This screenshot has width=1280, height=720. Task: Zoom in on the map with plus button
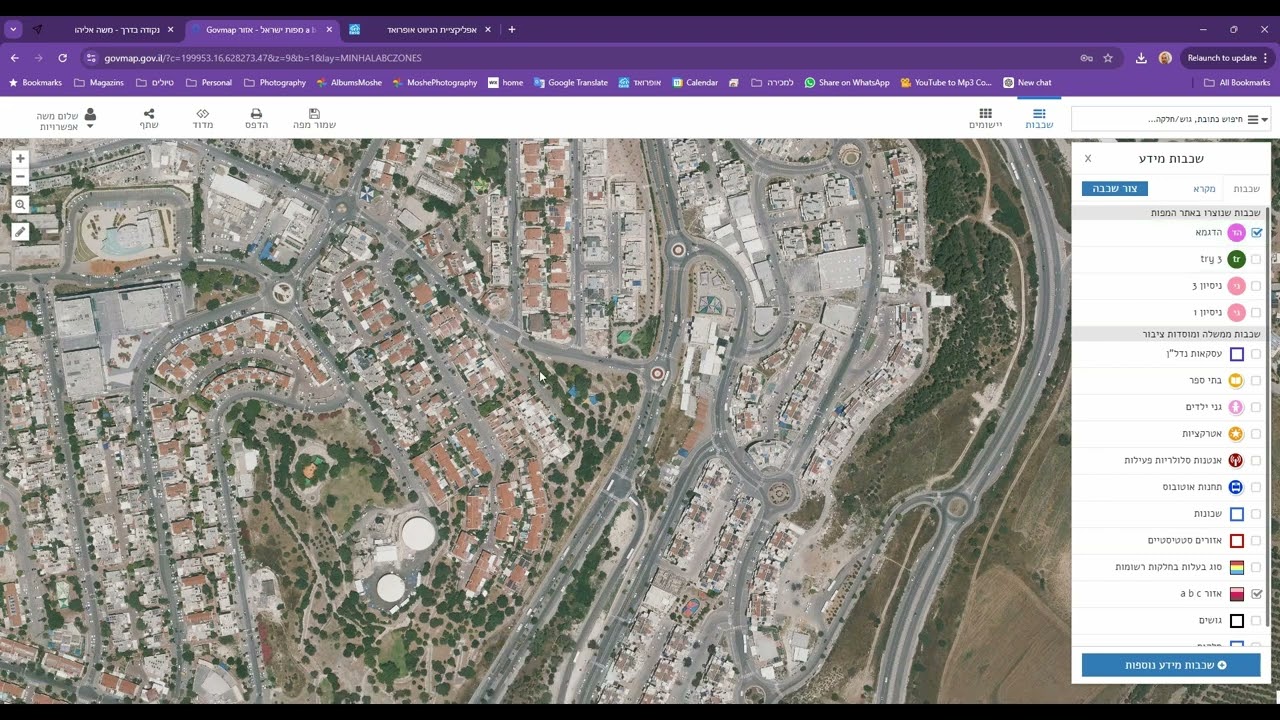(20, 158)
